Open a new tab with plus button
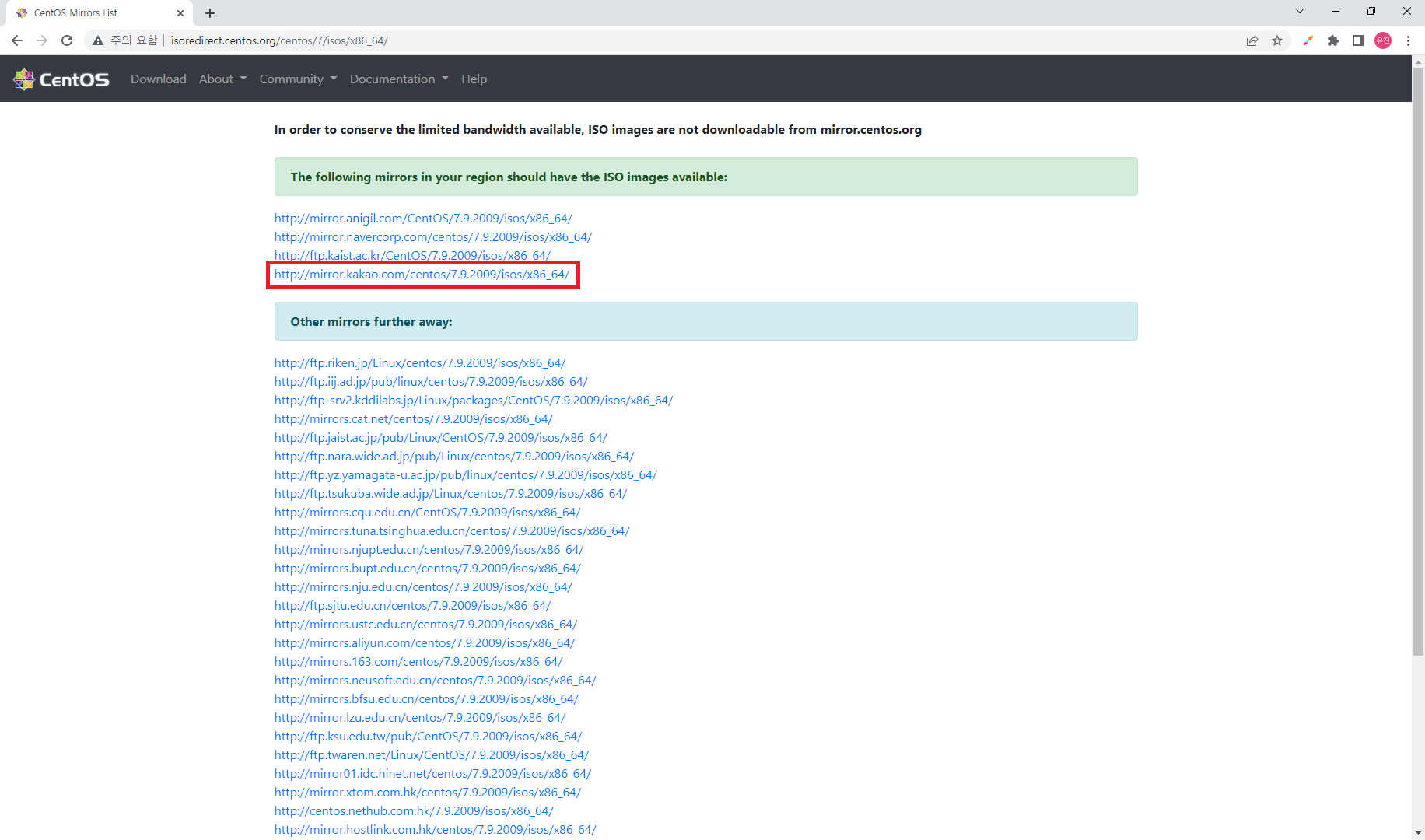Viewport: 1425px width, 840px height. 210,13
